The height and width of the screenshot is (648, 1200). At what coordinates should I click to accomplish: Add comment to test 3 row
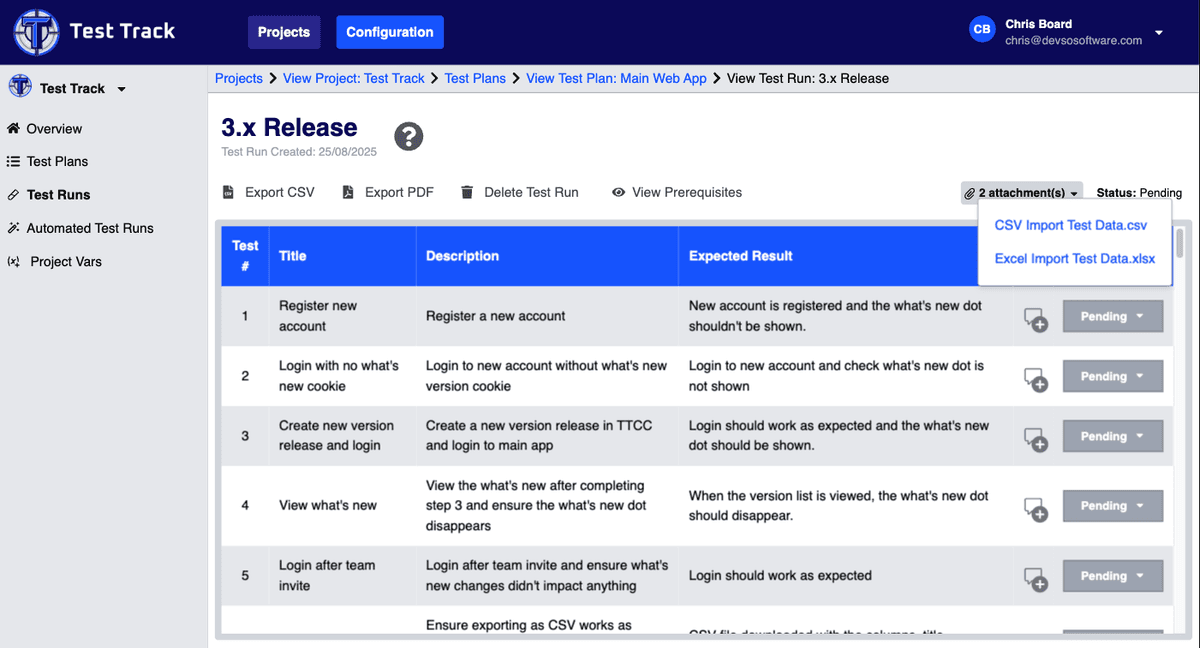tap(1035, 438)
